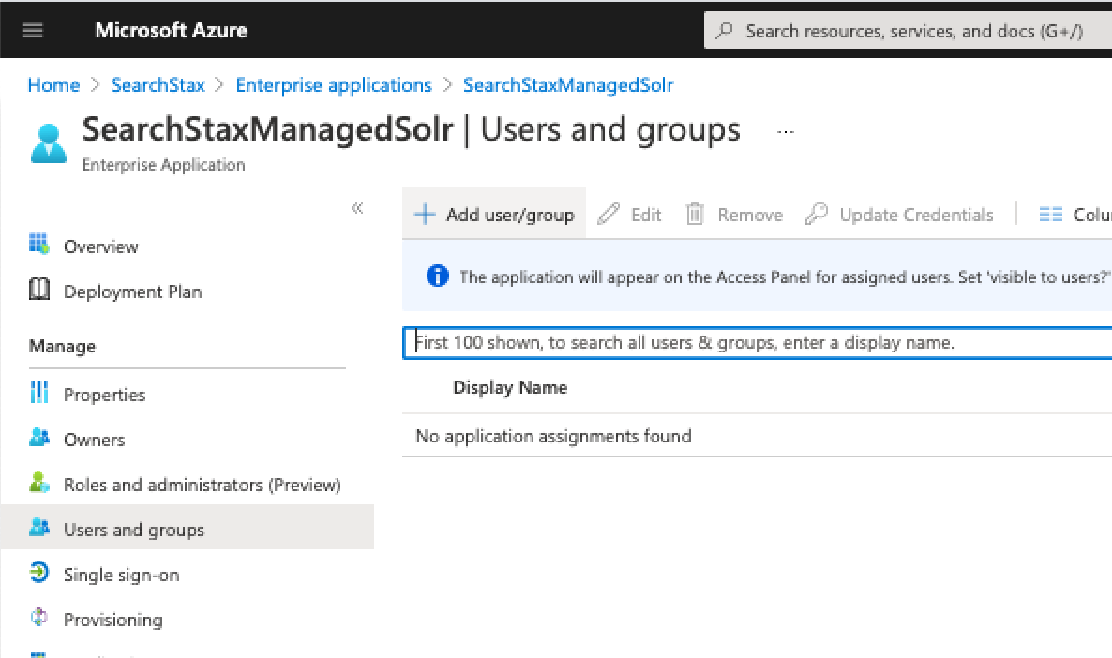1112x658 pixels.
Task: Open the ellipsis more options menu
Action: 785,132
